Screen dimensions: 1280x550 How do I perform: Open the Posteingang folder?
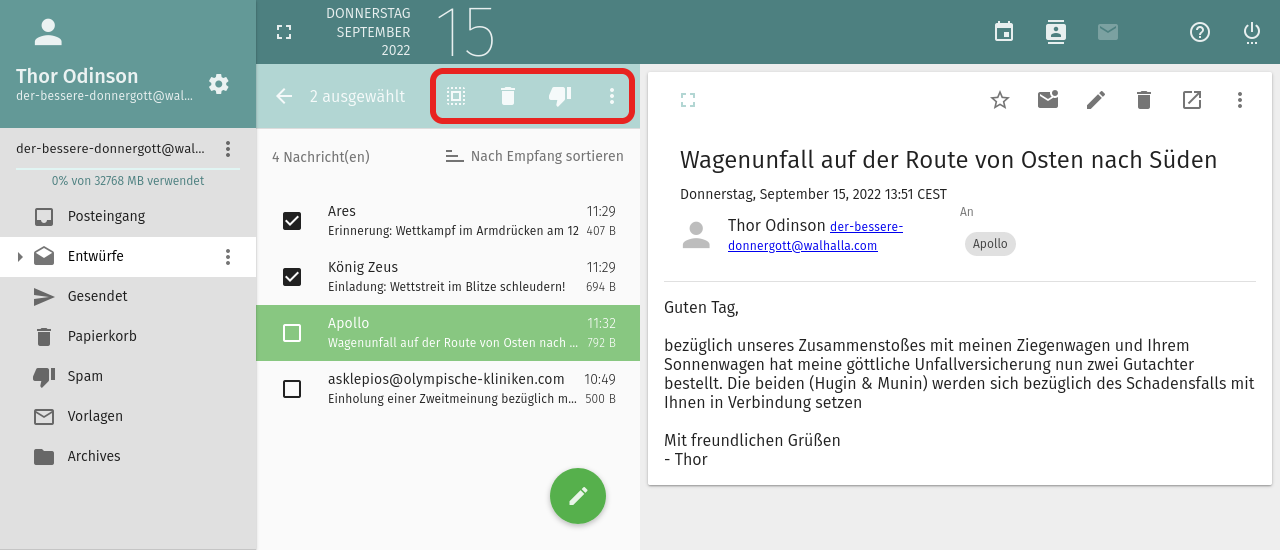pos(106,216)
